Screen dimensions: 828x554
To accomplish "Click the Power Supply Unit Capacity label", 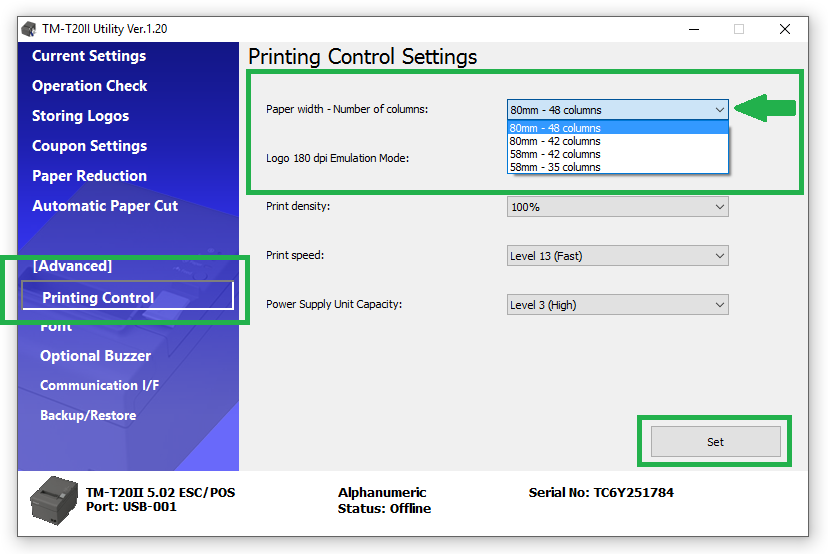I will (334, 304).
